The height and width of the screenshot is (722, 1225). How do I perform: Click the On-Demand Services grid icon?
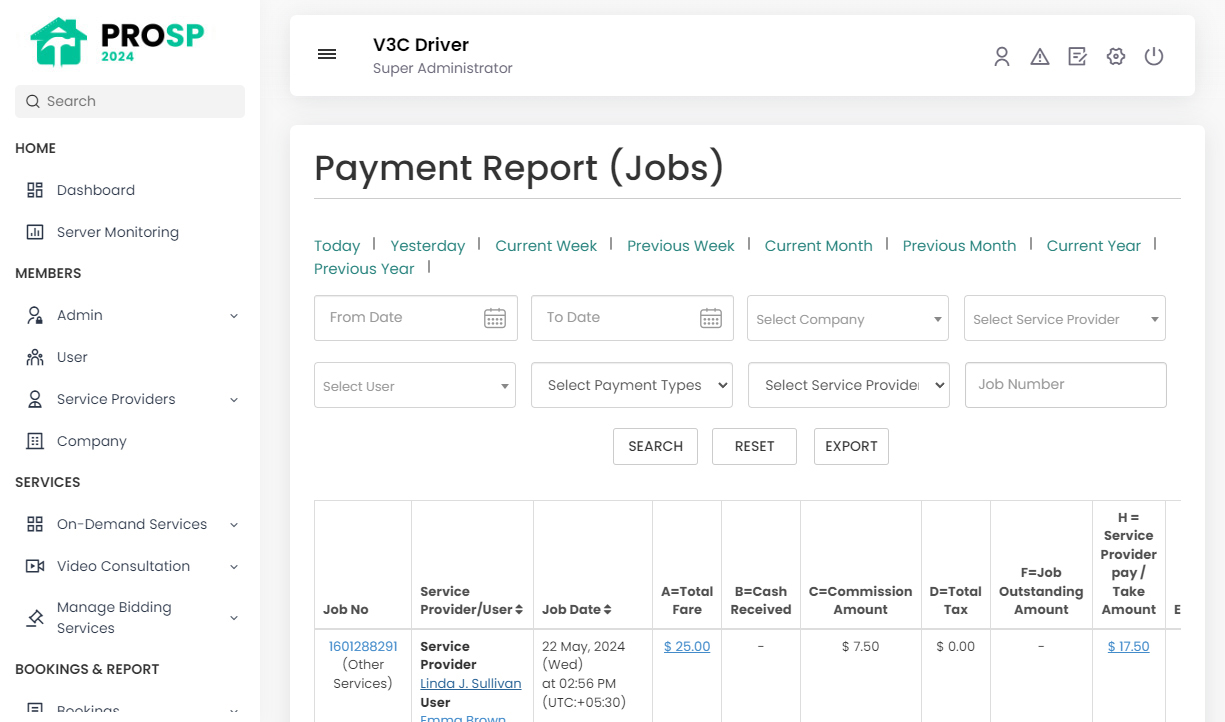click(35, 524)
